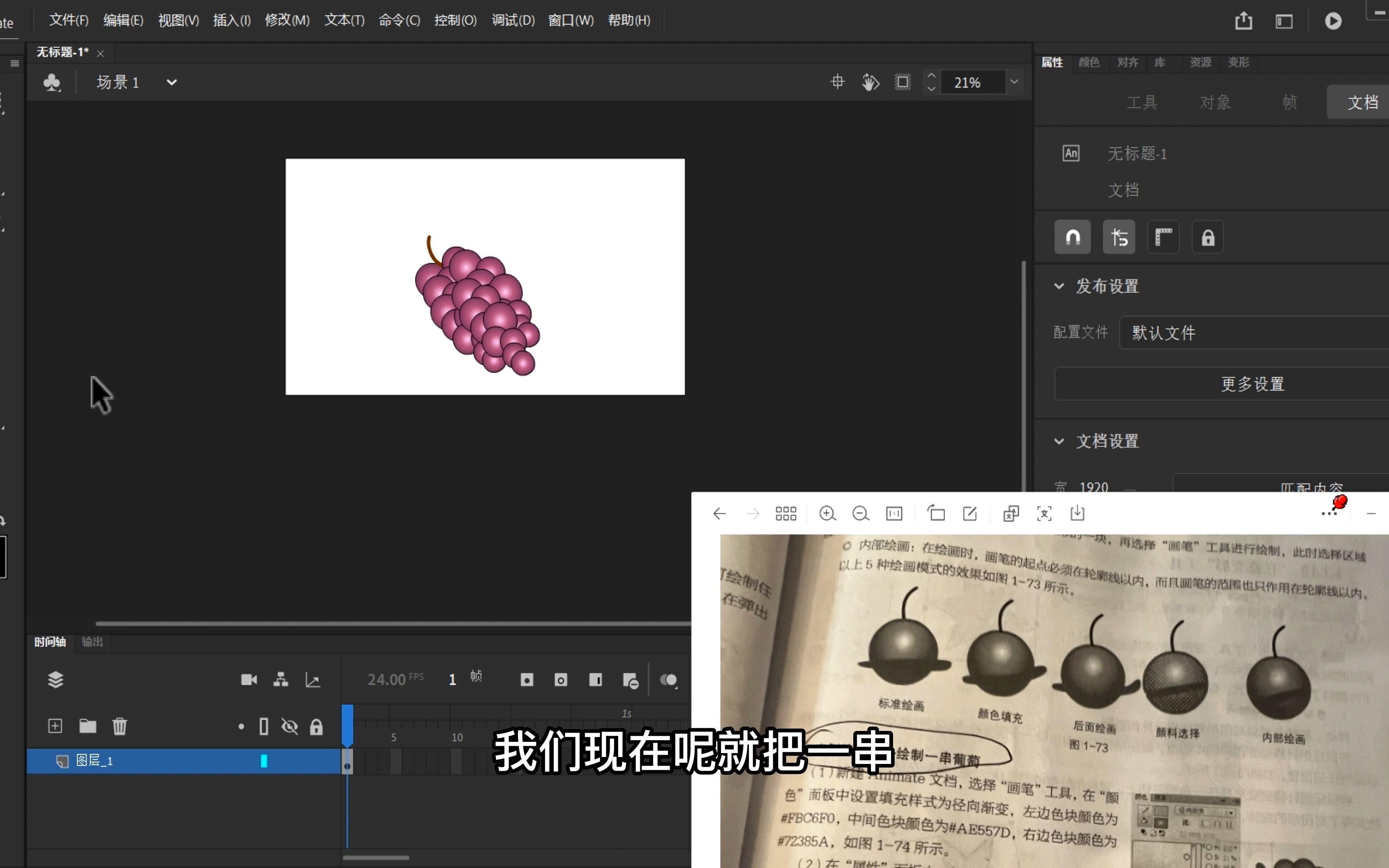
Task: Switch to the 输出 tab
Action: 92,643
